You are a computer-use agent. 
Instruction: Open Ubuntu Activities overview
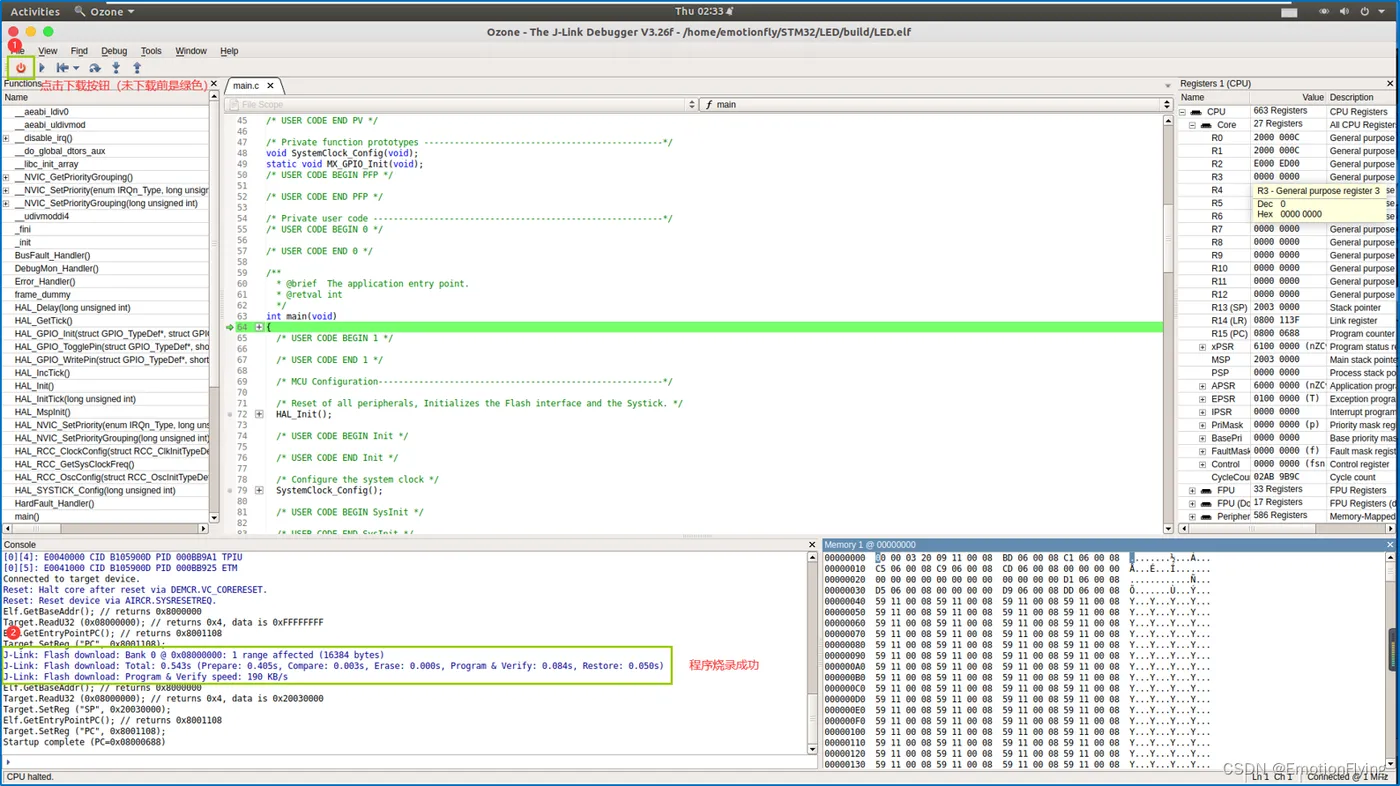pyautogui.click(x=35, y=12)
